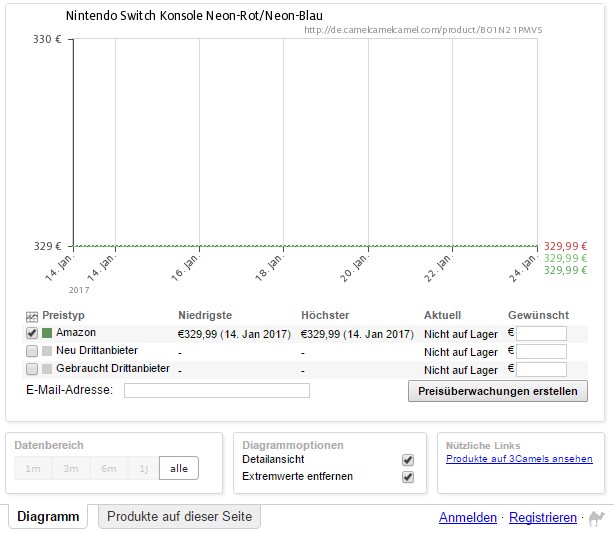Toggle the Extremwerte entfernen checkbox
The width and height of the screenshot is (614, 533).
[408, 477]
